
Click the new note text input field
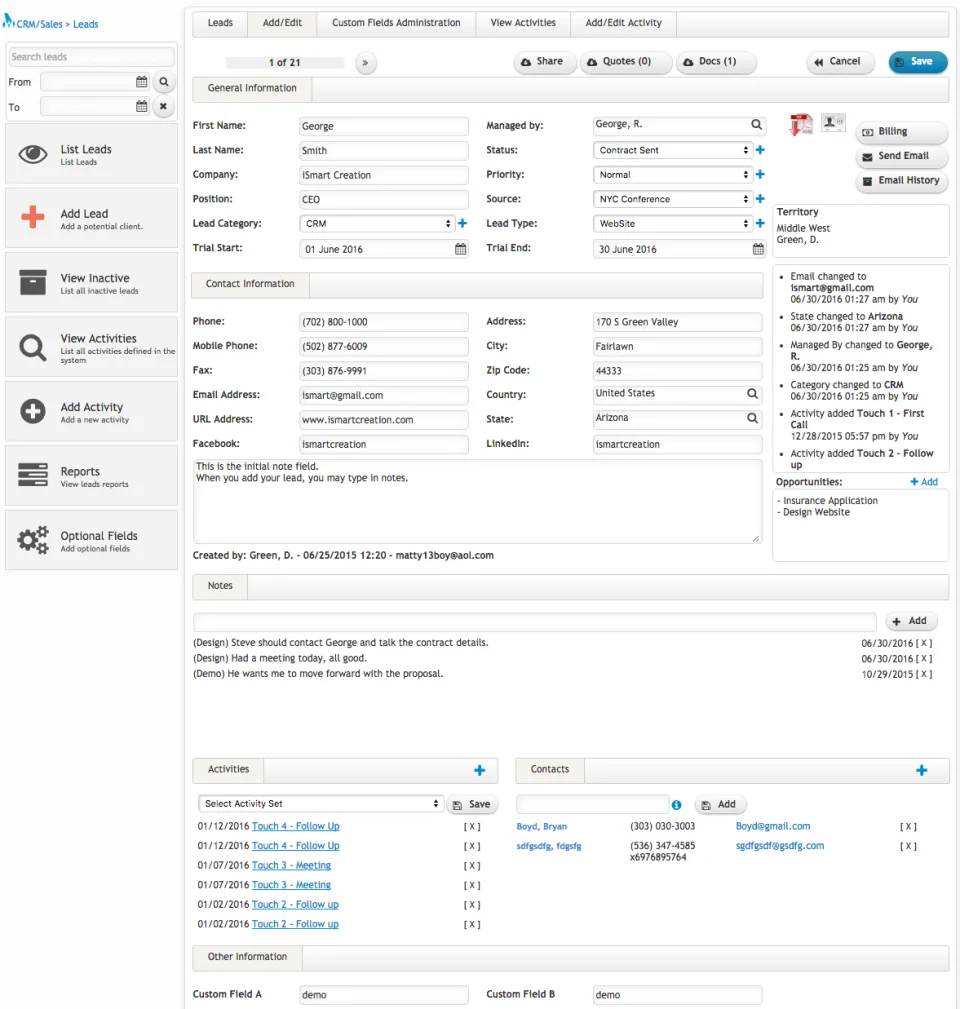click(535, 622)
